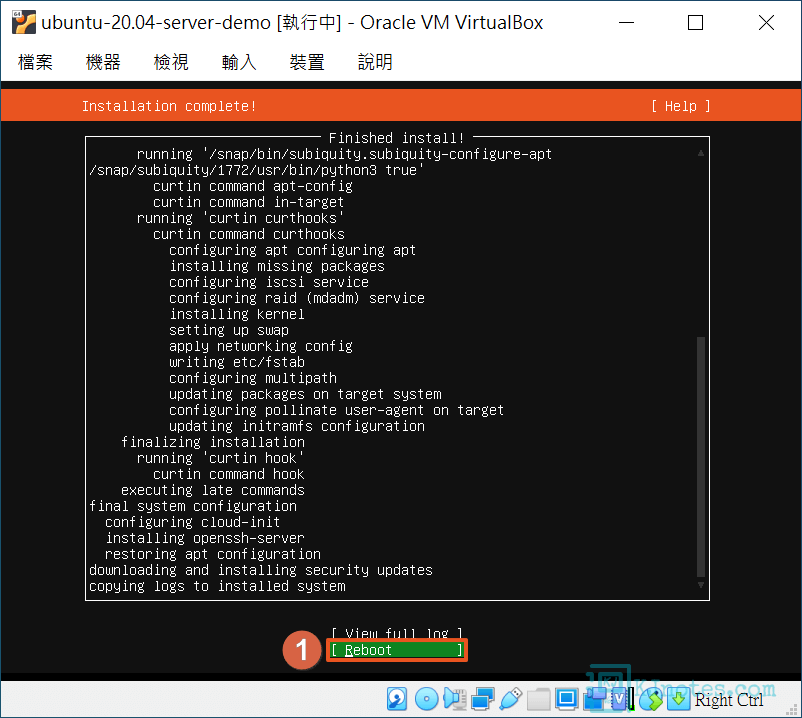Click 'curtin command in-target' log line
This screenshot has height=718, width=802.
click(249, 202)
